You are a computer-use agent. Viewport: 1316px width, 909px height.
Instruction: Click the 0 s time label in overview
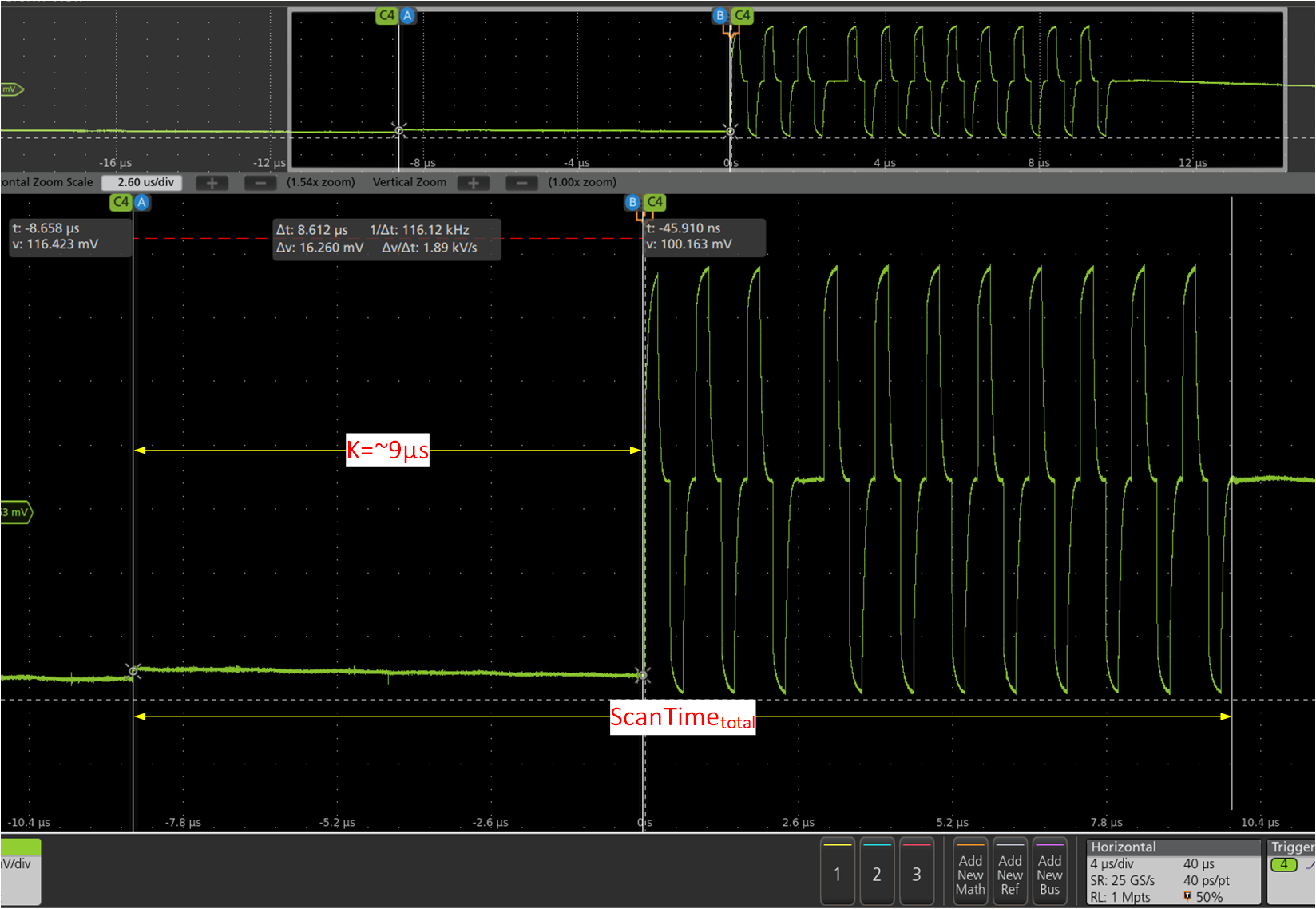click(x=731, y=163)
